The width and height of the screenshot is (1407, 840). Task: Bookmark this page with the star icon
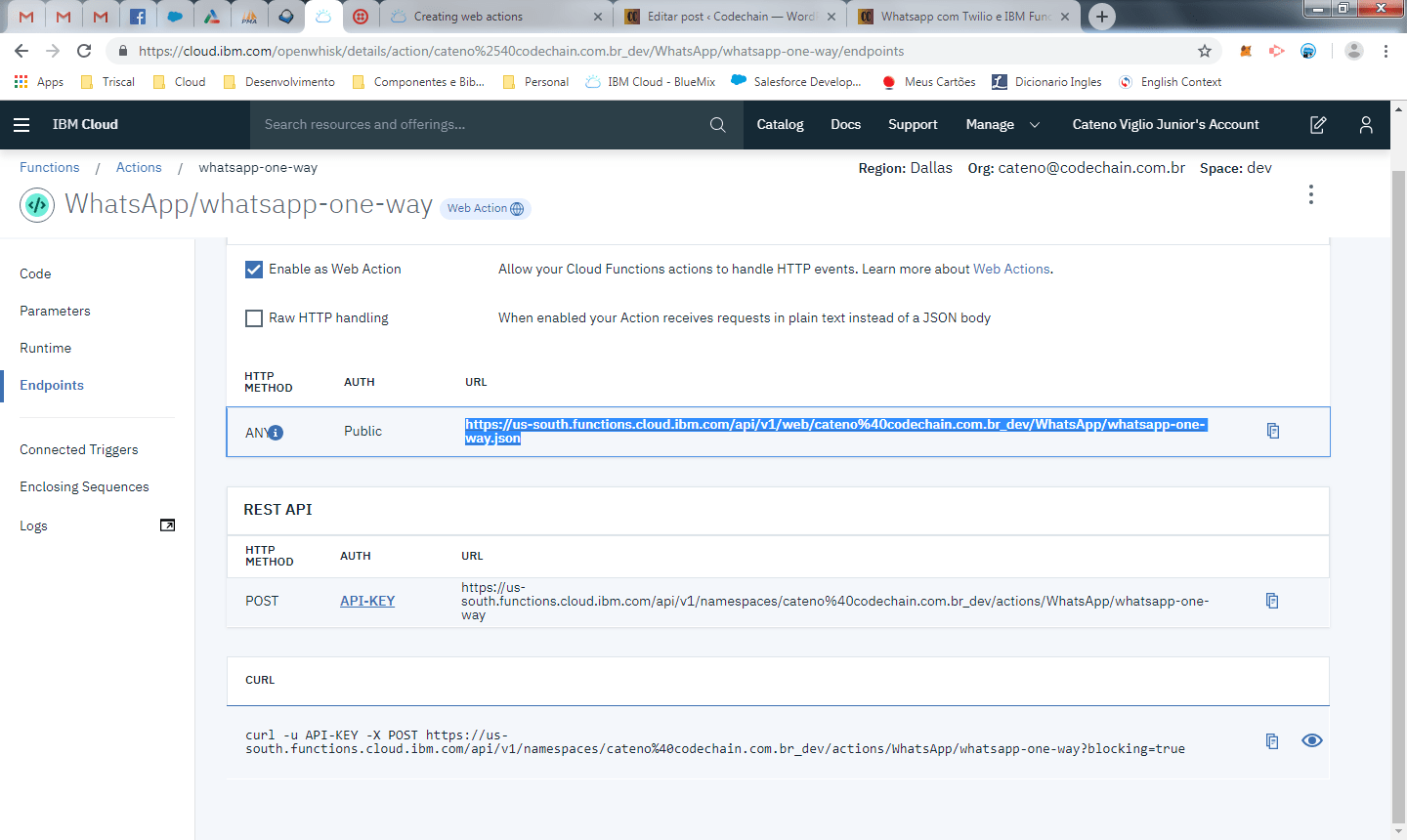pyautogui.click(x=1205, y=51)
